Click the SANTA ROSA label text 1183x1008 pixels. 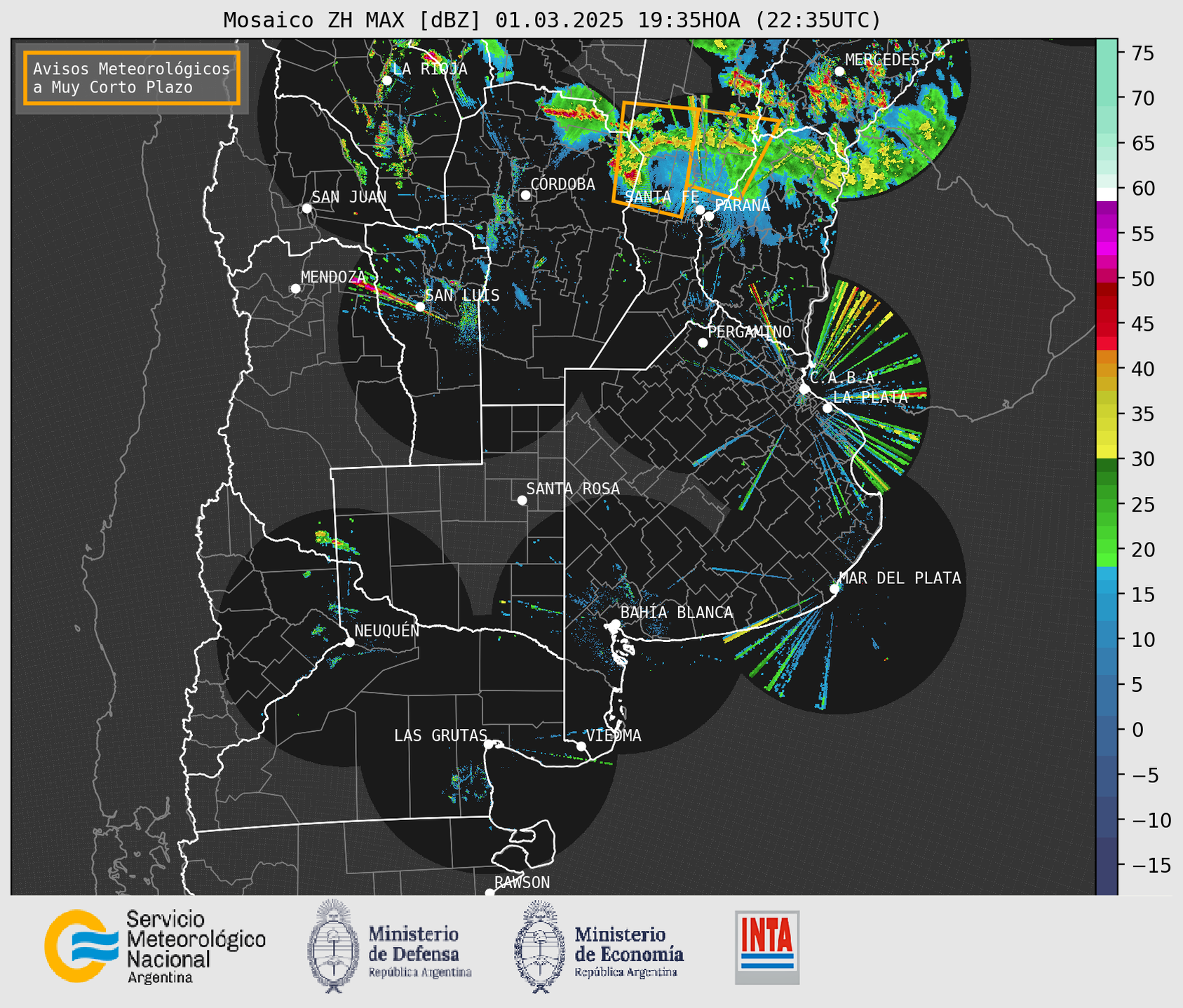573,489
